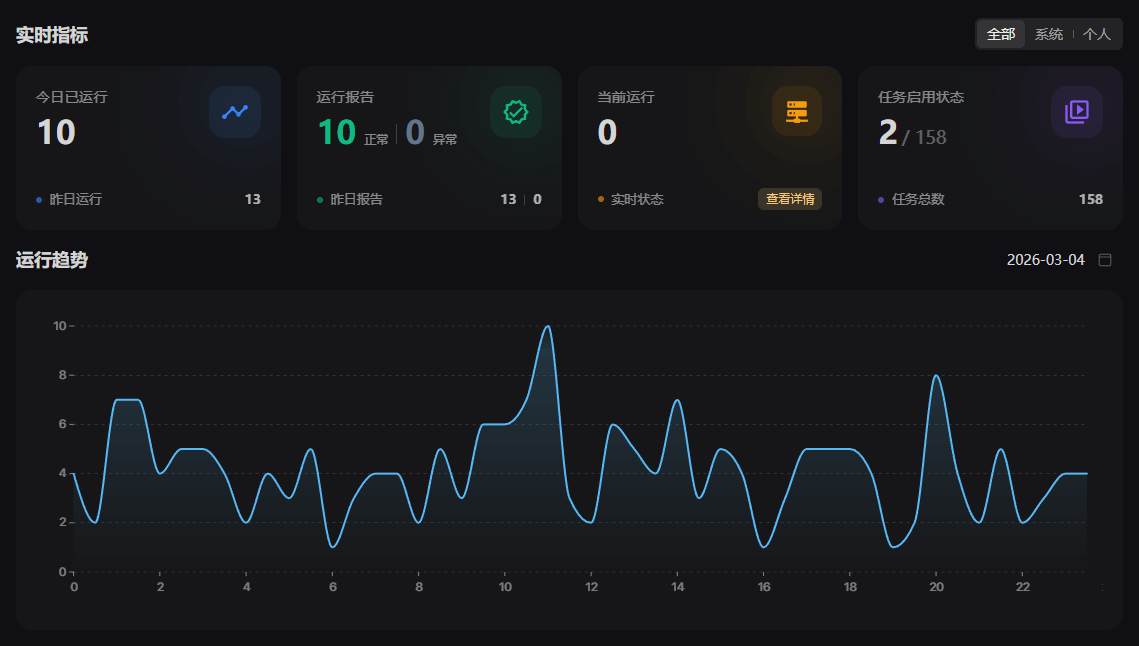The image size is (1139, 646).
Task: Click the 今日已运行 count of 10
Action: tap(56, 132)
